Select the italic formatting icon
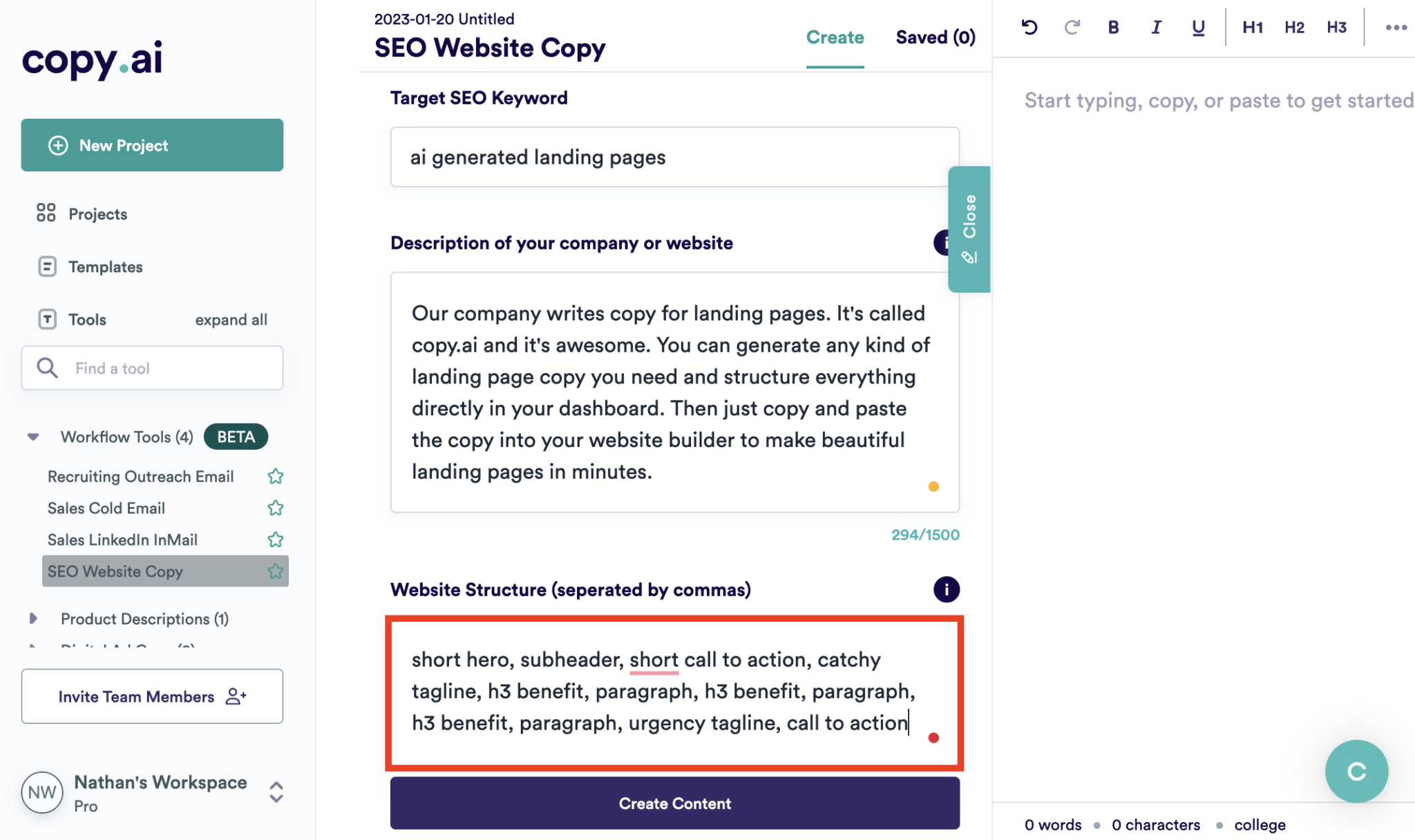1415x840 pixels. coord(1155,27)
